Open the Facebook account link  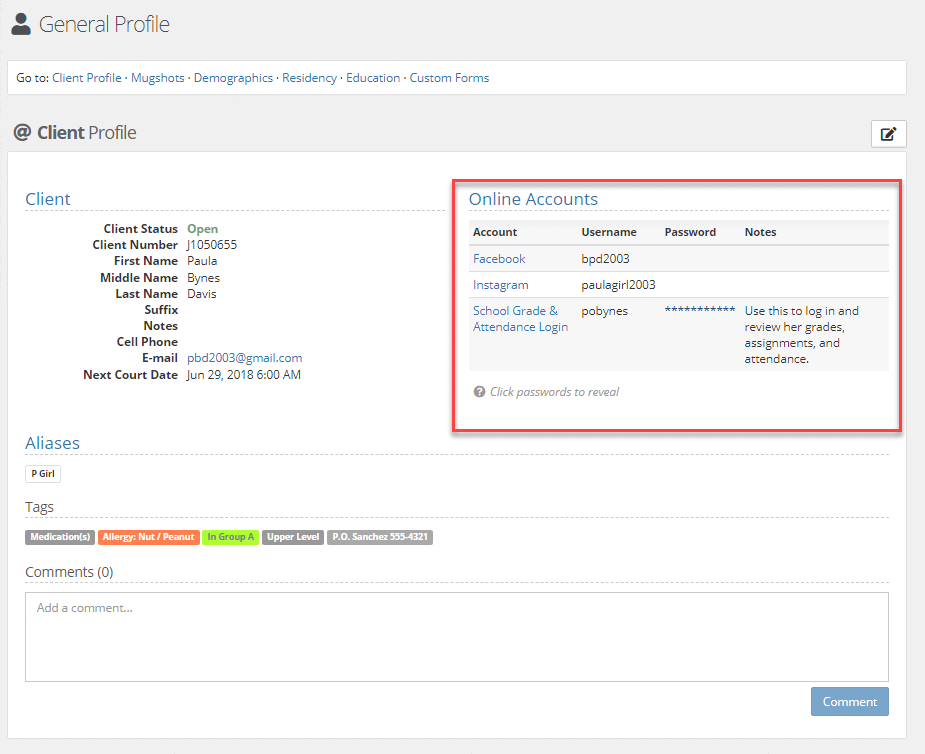click(499, 259)
